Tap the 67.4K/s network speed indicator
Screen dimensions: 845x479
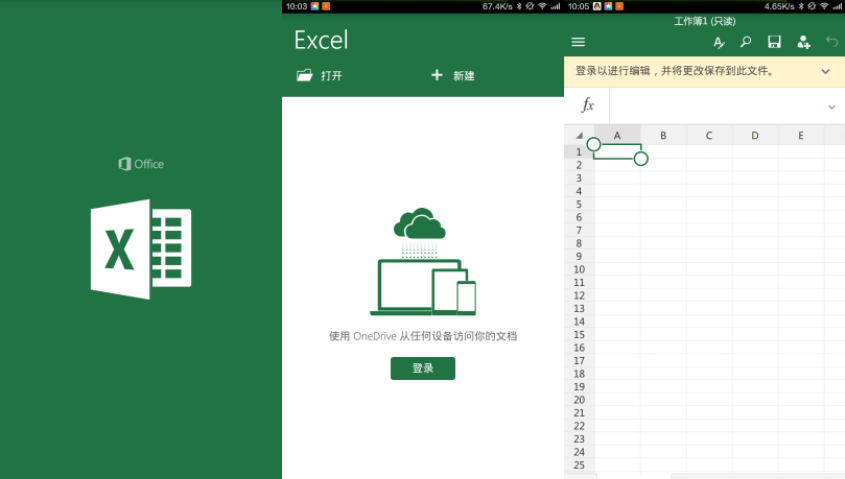click(x=497, y=6)
